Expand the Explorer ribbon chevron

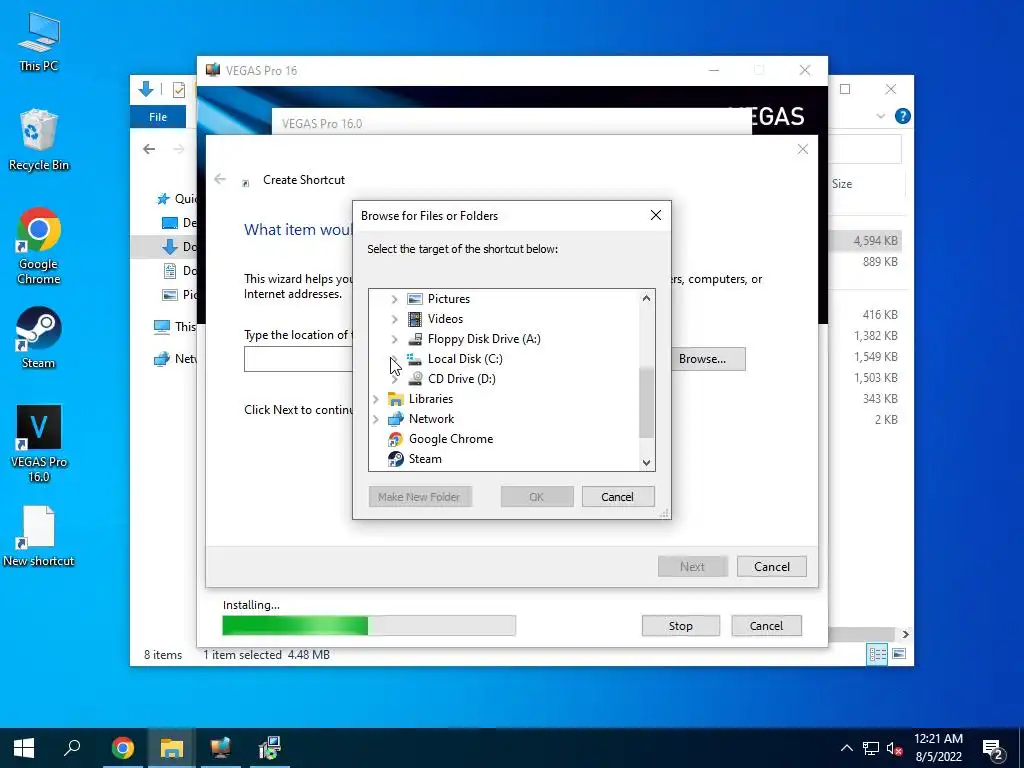[880, 116]
